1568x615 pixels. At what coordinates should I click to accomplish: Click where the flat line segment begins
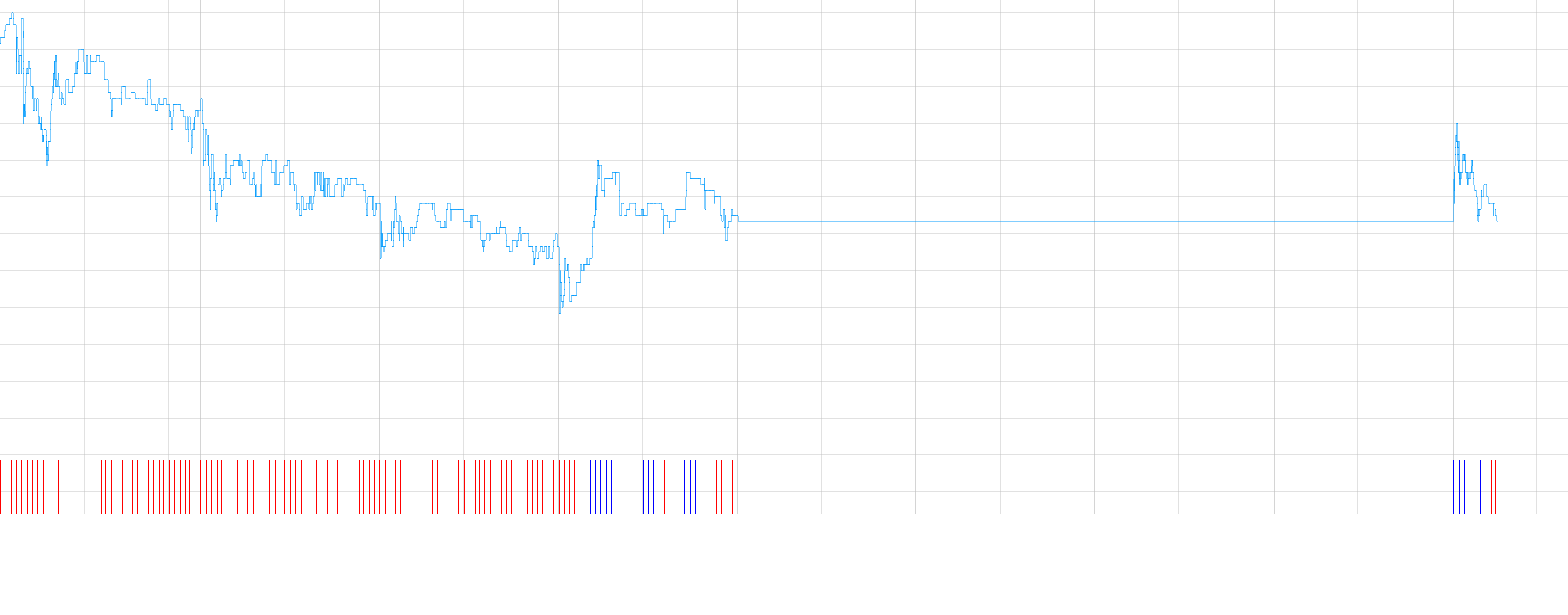pyautogui.click(x=739, y=222)
